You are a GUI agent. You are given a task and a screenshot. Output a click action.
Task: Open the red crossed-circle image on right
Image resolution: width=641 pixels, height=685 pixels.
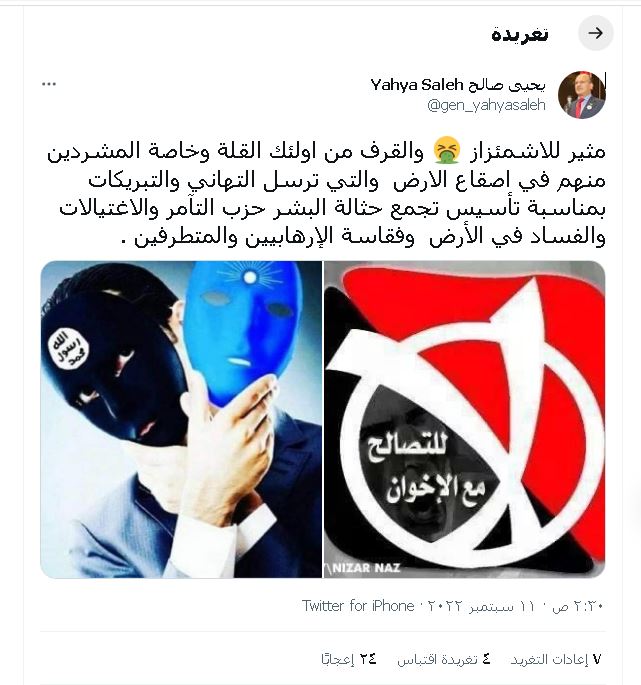pyautogui.click(x=464, y=419)
